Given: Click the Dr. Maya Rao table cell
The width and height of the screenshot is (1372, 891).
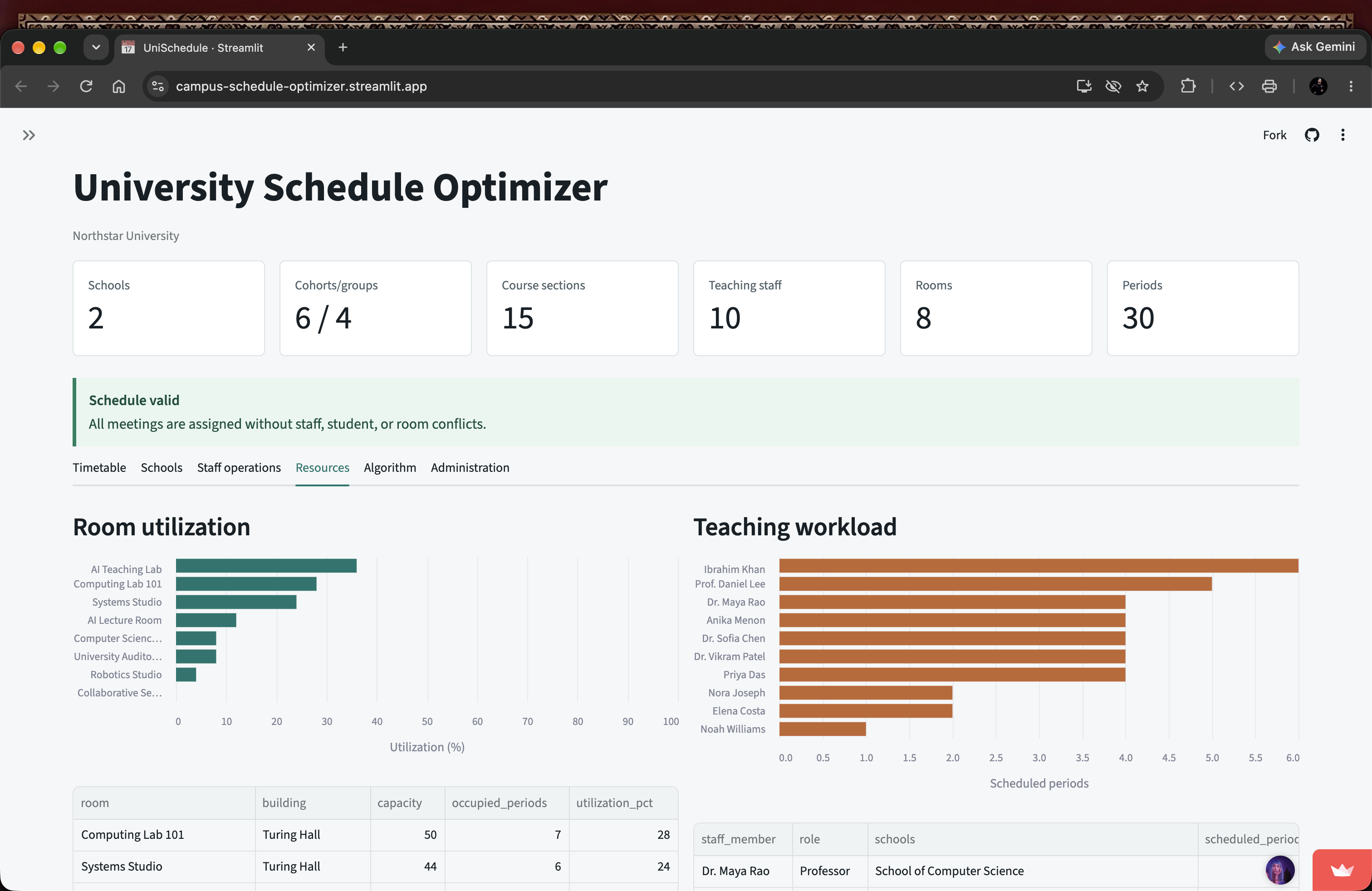Looking at the screenshot, I should (743, 871).
